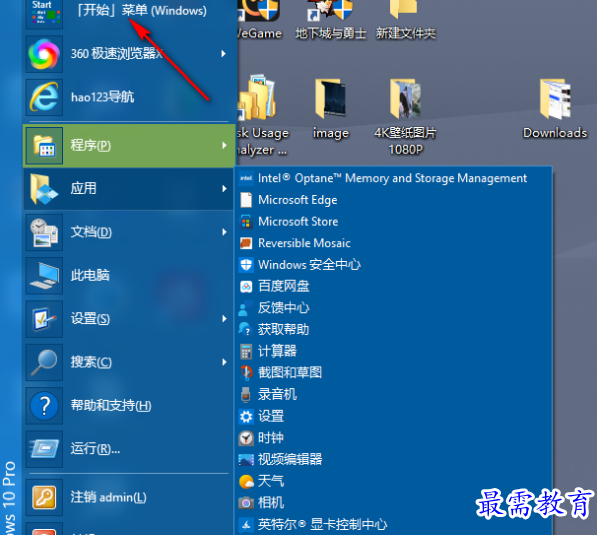Image resolution: width=600 pixels, height=535 pixels.
Task: Click the Reversible Mosaic icon
Action: tap(246, 243)
